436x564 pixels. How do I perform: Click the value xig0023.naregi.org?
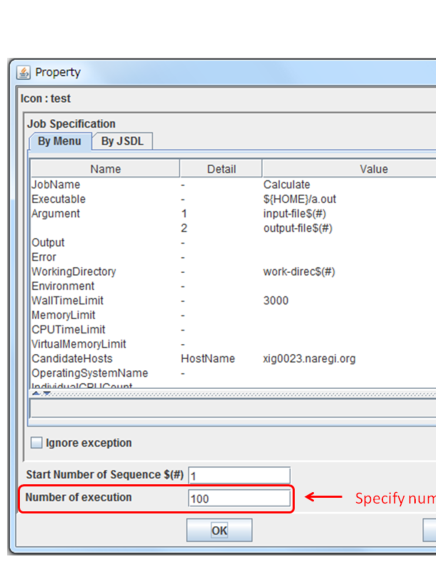tap(309, 359)
